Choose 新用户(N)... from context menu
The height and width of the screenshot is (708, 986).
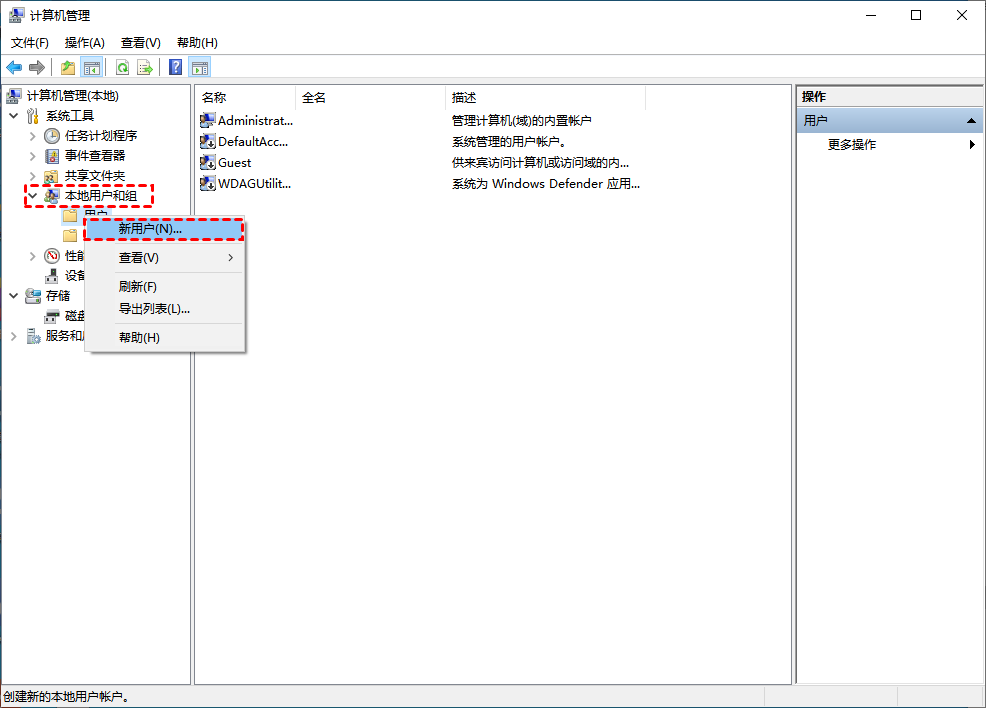(150, 229)
